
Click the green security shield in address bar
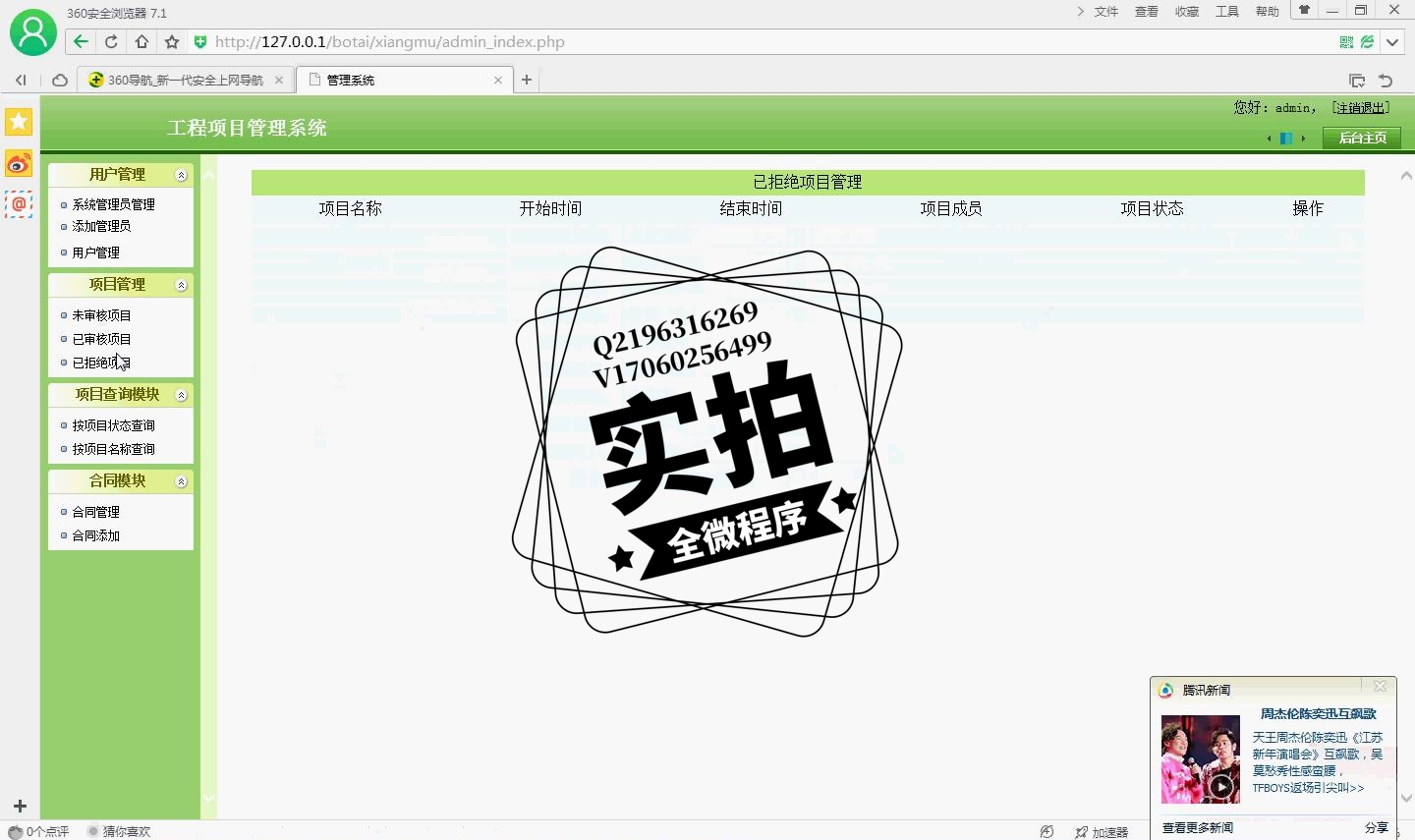click(x=200, y=41)
